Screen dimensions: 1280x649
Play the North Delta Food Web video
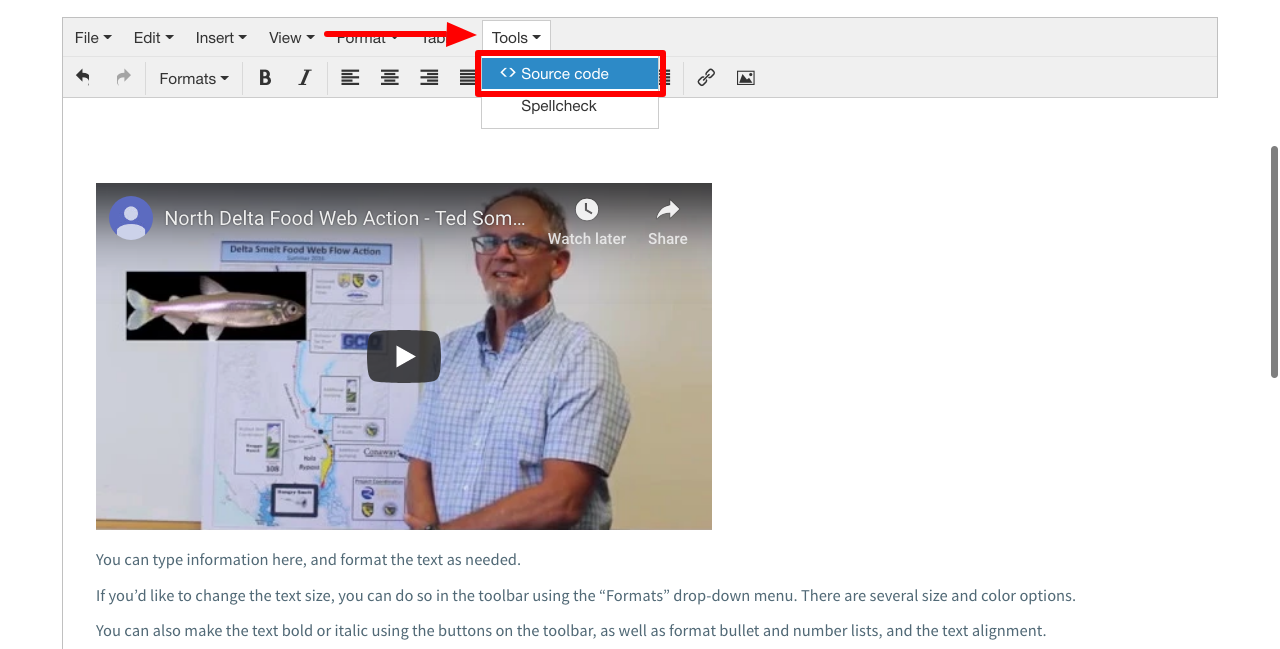tap(404, 356)
